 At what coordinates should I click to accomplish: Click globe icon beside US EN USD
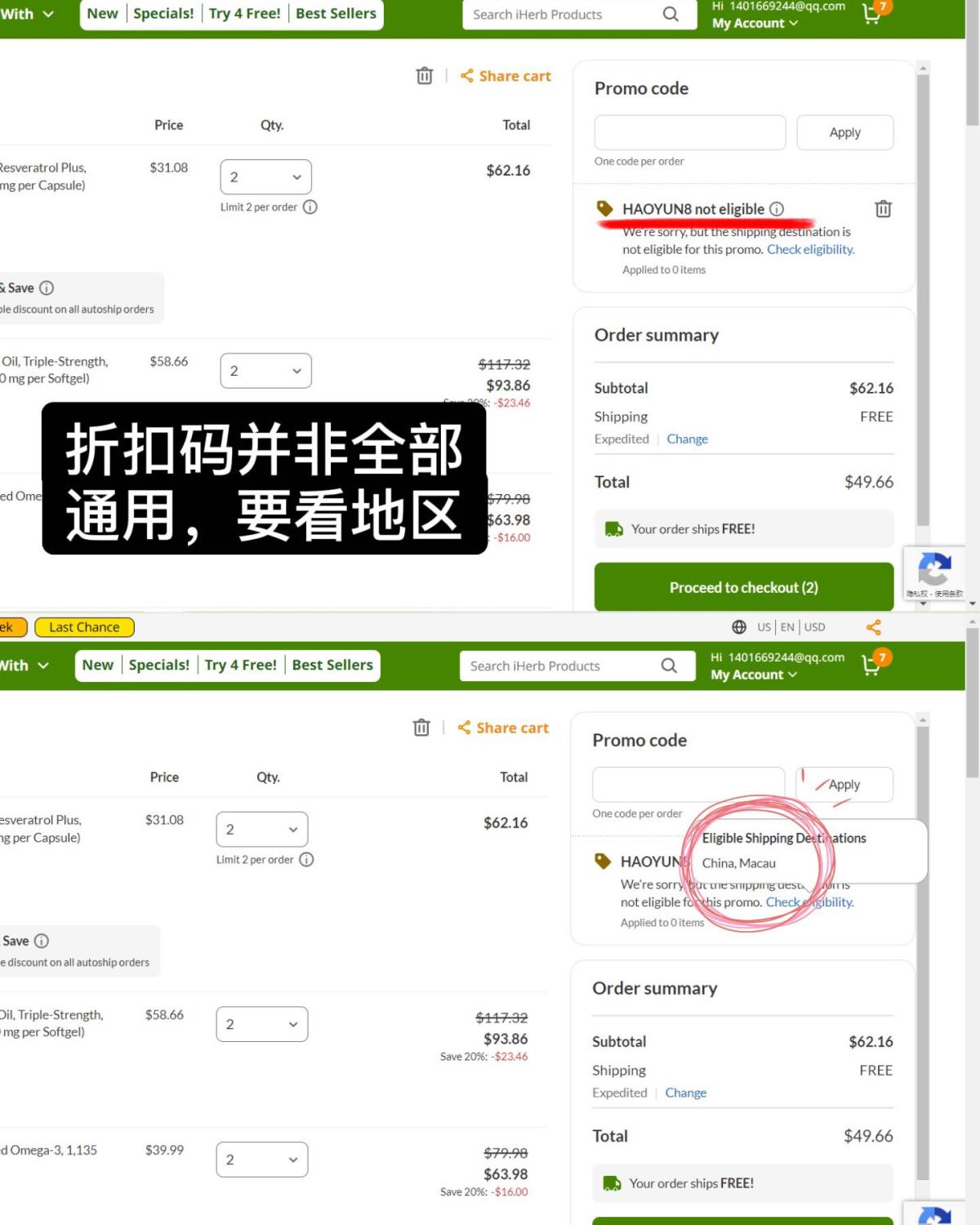coord(739,627)
